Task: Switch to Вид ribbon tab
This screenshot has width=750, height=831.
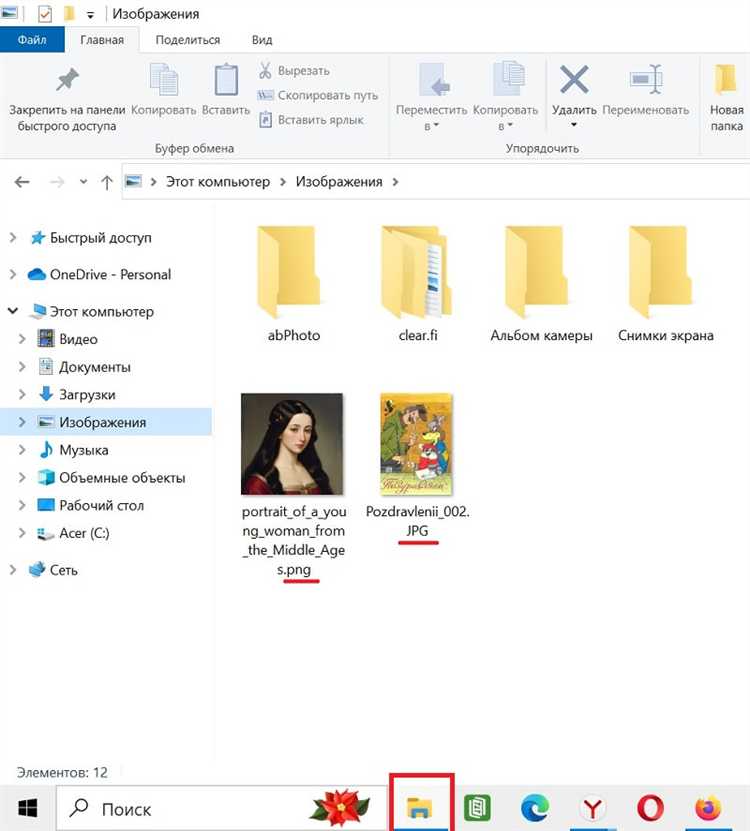Action: tap(262, 40)
